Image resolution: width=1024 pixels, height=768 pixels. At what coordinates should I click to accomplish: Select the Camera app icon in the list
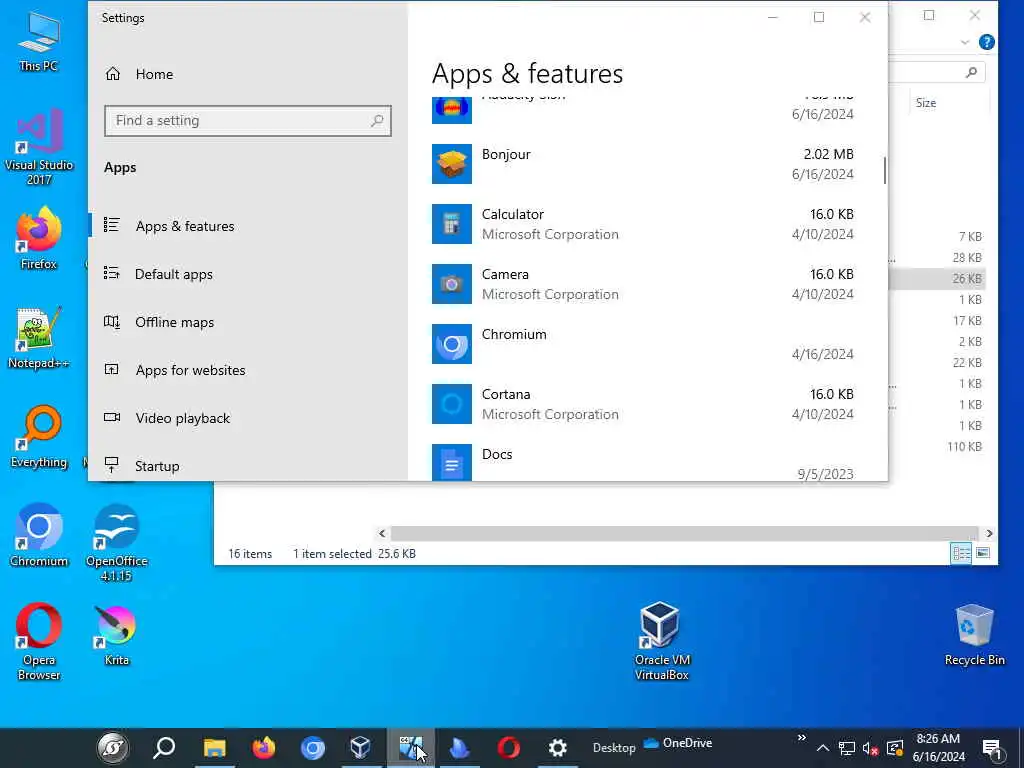[x=452, y=284]
